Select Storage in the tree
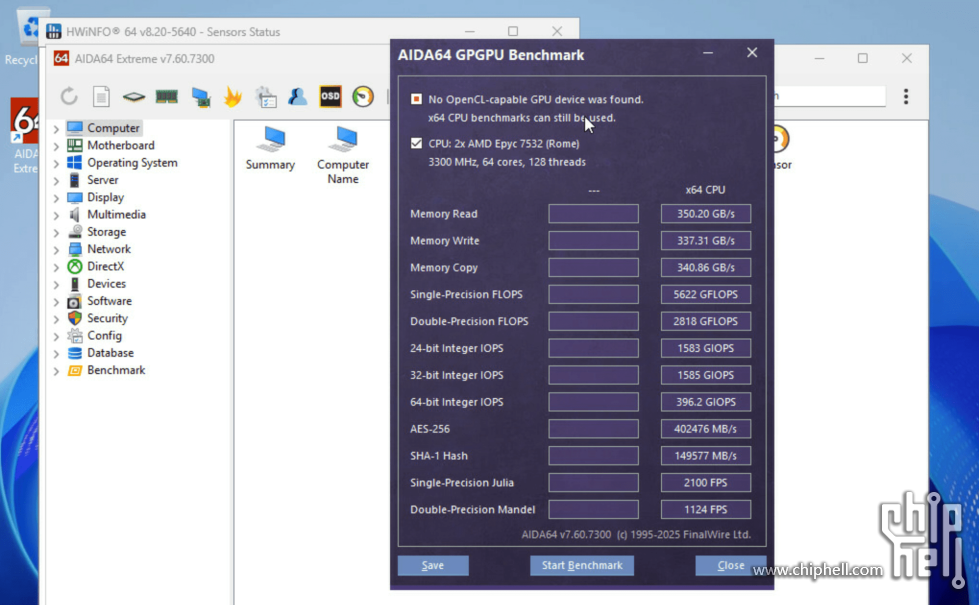979x605 pixels. point(106,232)
